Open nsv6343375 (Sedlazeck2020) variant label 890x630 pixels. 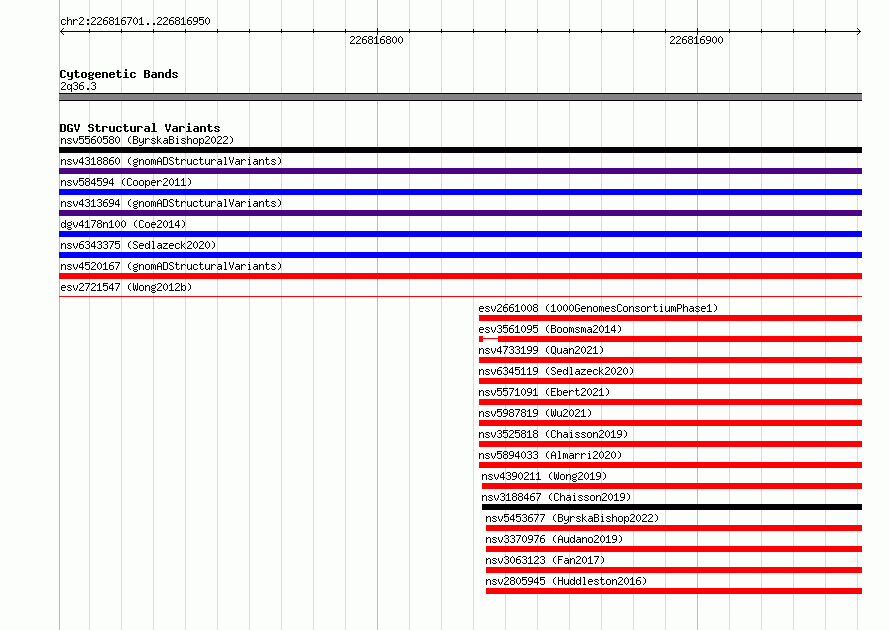click(138, 245)
